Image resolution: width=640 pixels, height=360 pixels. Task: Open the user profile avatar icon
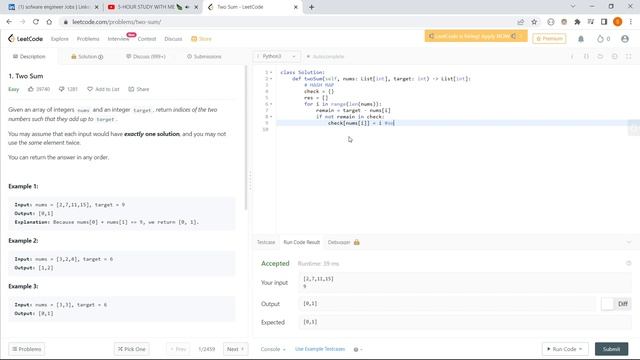click(x=625, y=39)
